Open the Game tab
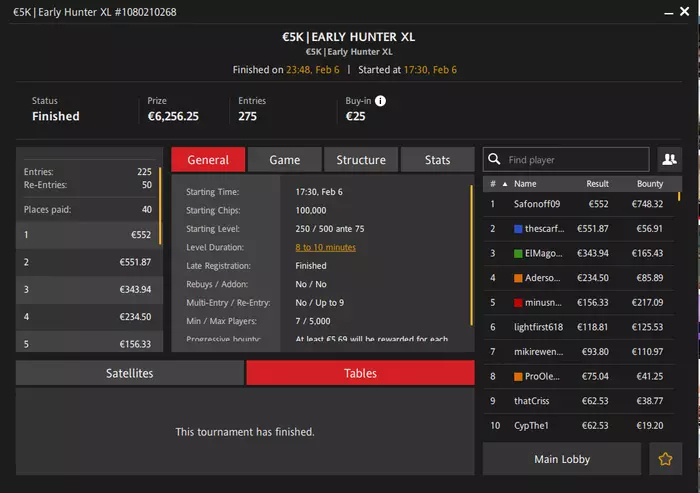 [285, 159]
